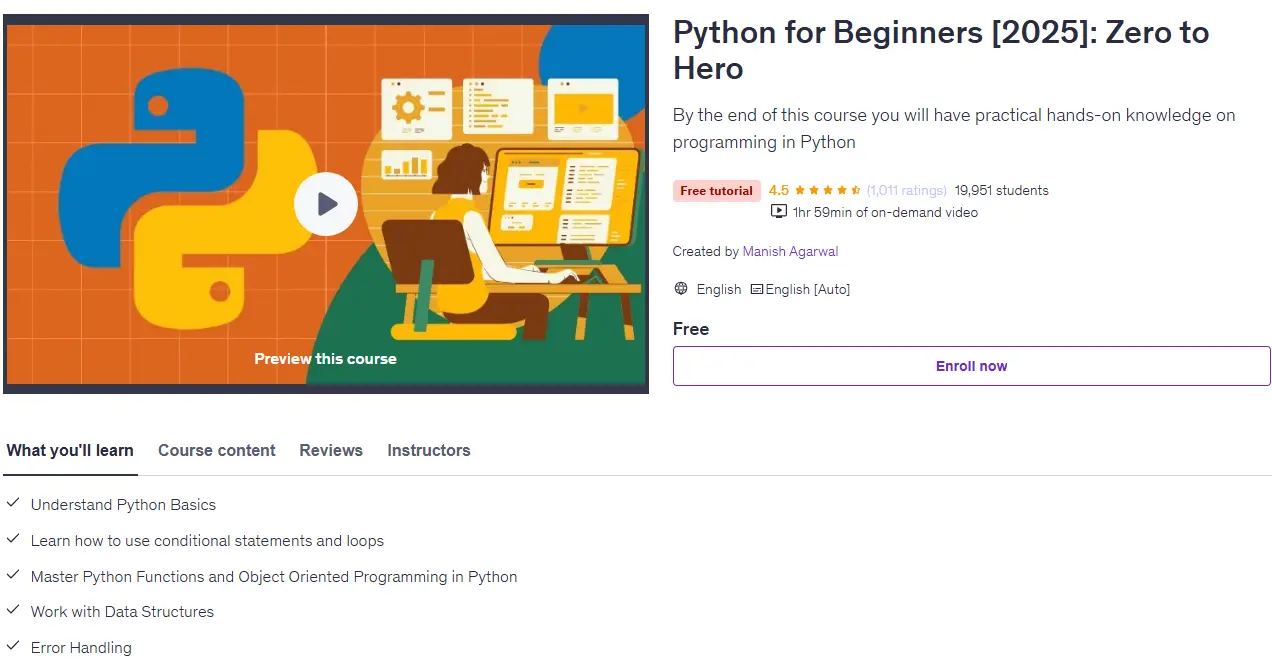The height and width of the screenshot is (670, 1272).
Task: Click the Free tutorial badge
Action: 716,191
